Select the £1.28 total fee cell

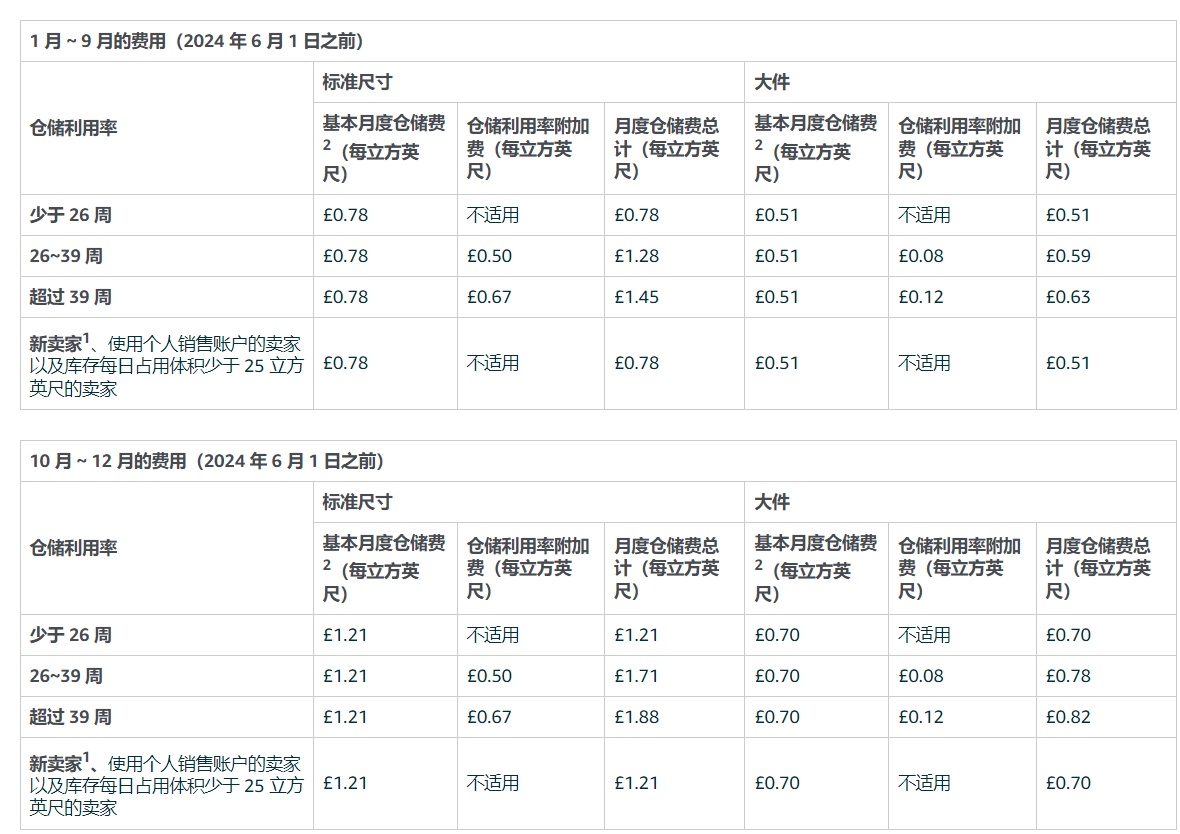click(x=637, y=256)
